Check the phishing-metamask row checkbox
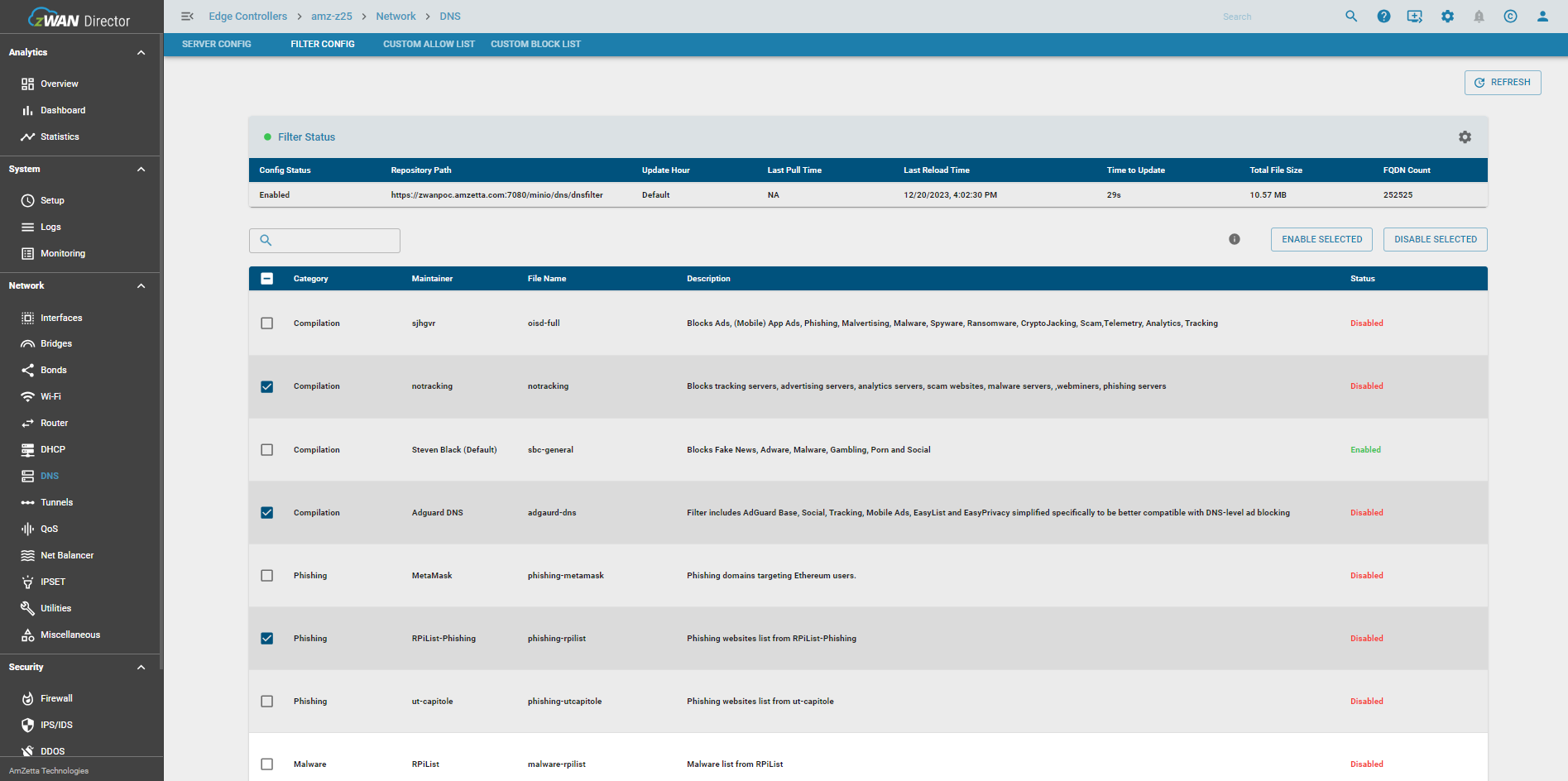Image resolution: width=1568 pixels, height=781 pixels. click(x=266, y=576)
